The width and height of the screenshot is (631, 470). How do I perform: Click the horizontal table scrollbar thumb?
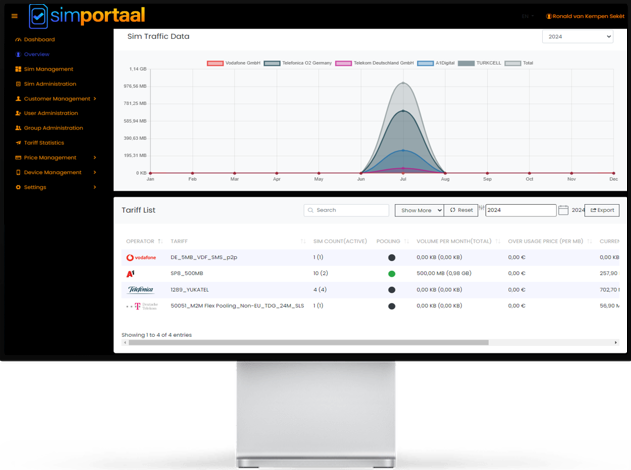309,342
